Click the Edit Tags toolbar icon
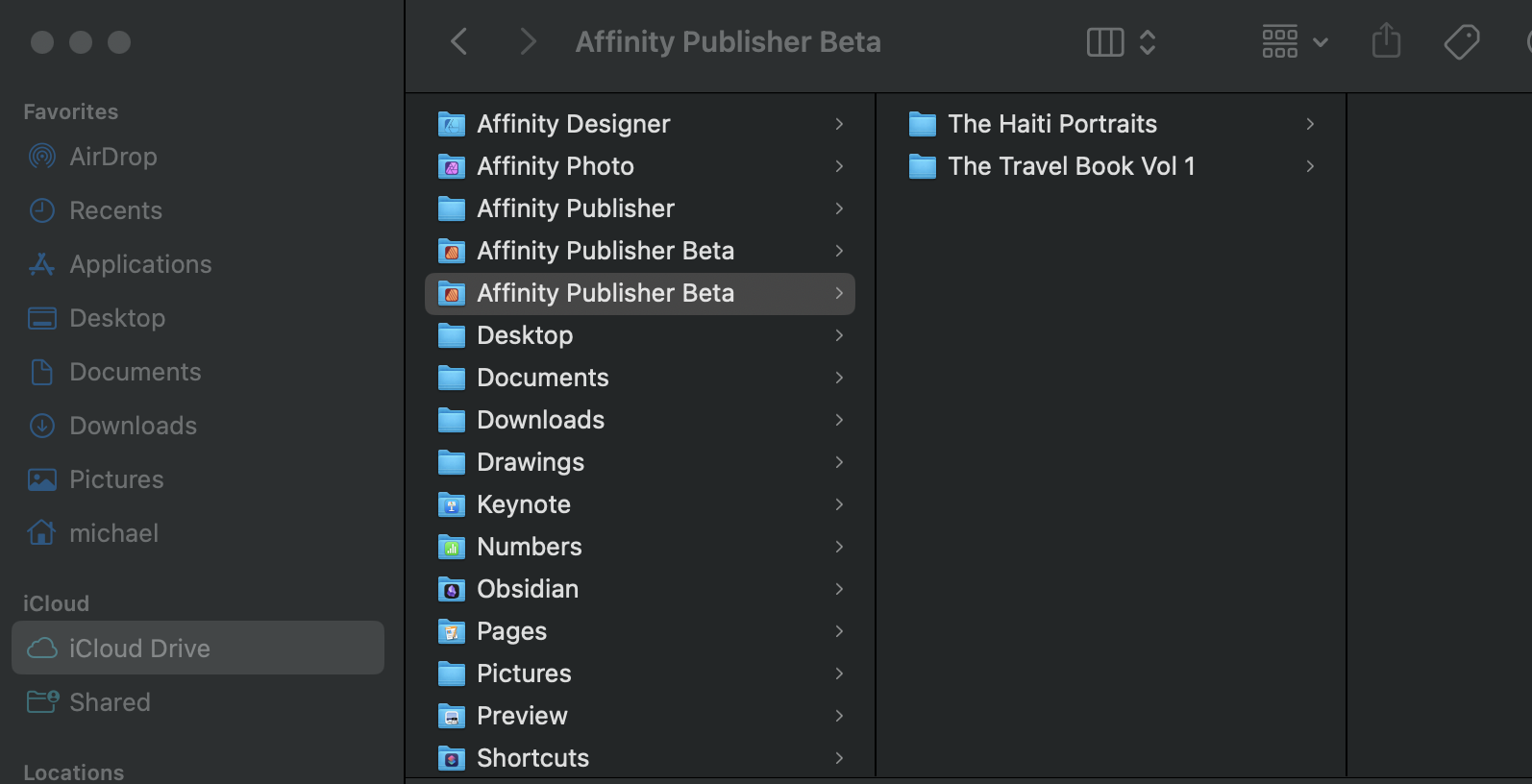This screenshot has height=784, width=1532. [x=1461, y=42]
